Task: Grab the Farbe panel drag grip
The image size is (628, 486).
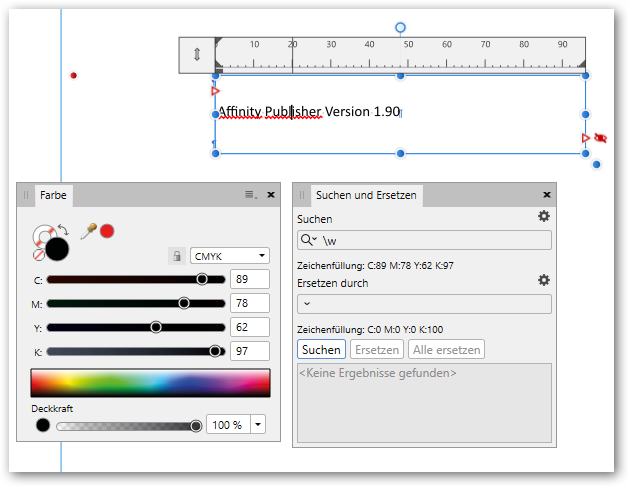Action: click(26, 195)
